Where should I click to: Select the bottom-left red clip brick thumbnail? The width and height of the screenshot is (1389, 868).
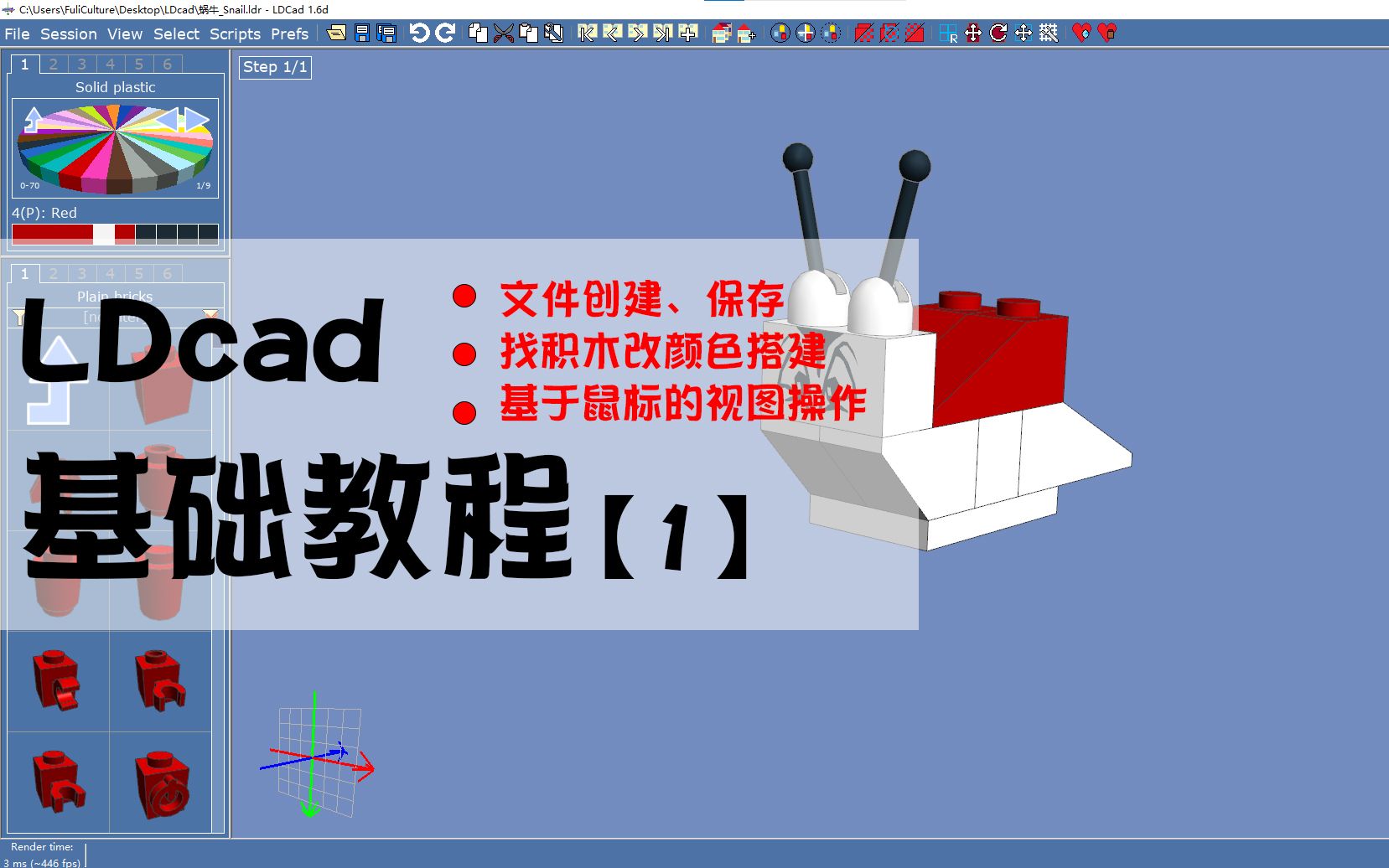click(x=59, y=783)
